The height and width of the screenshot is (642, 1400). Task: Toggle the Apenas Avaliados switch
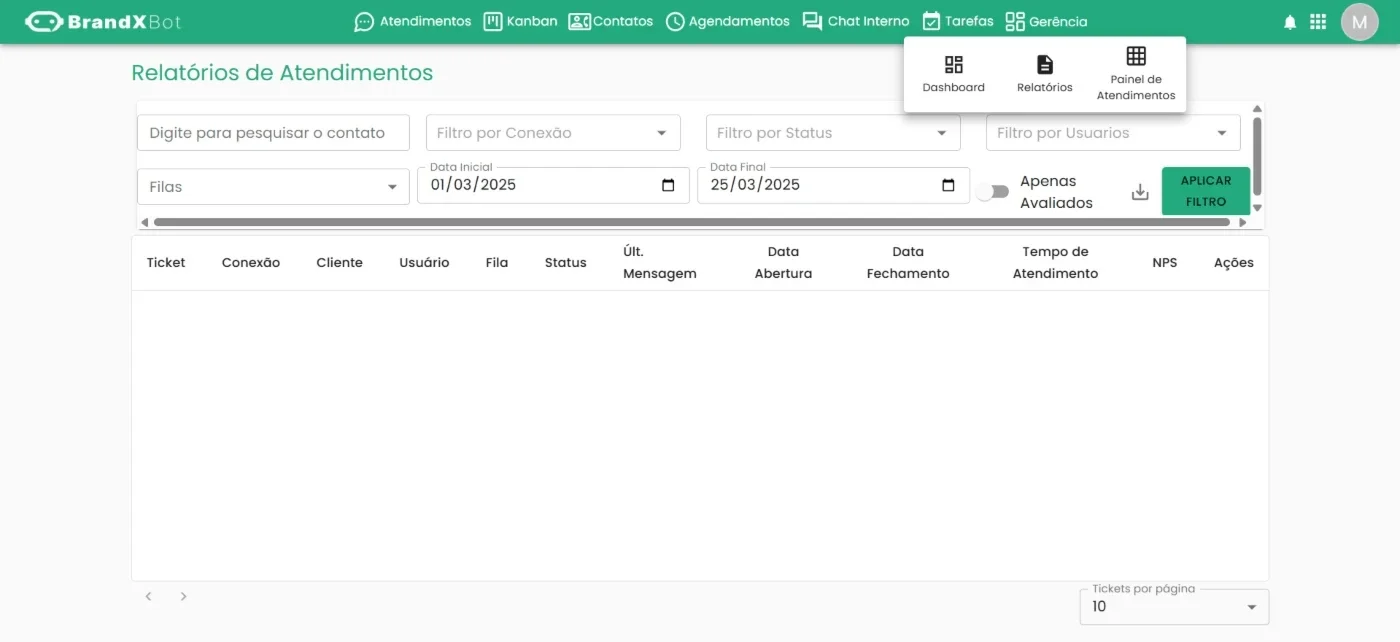[993, 192]
